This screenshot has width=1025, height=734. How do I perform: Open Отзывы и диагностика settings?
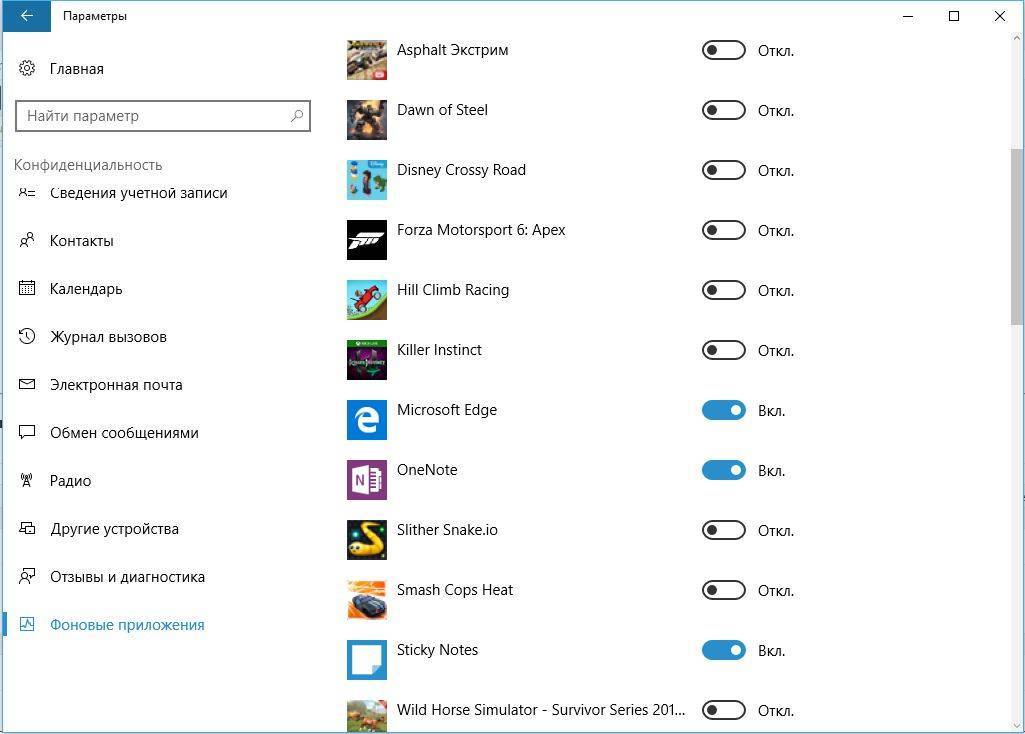[127, 577]
